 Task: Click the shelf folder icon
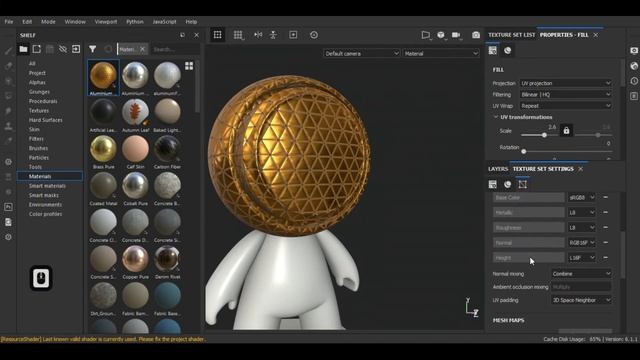pos(23,49)
